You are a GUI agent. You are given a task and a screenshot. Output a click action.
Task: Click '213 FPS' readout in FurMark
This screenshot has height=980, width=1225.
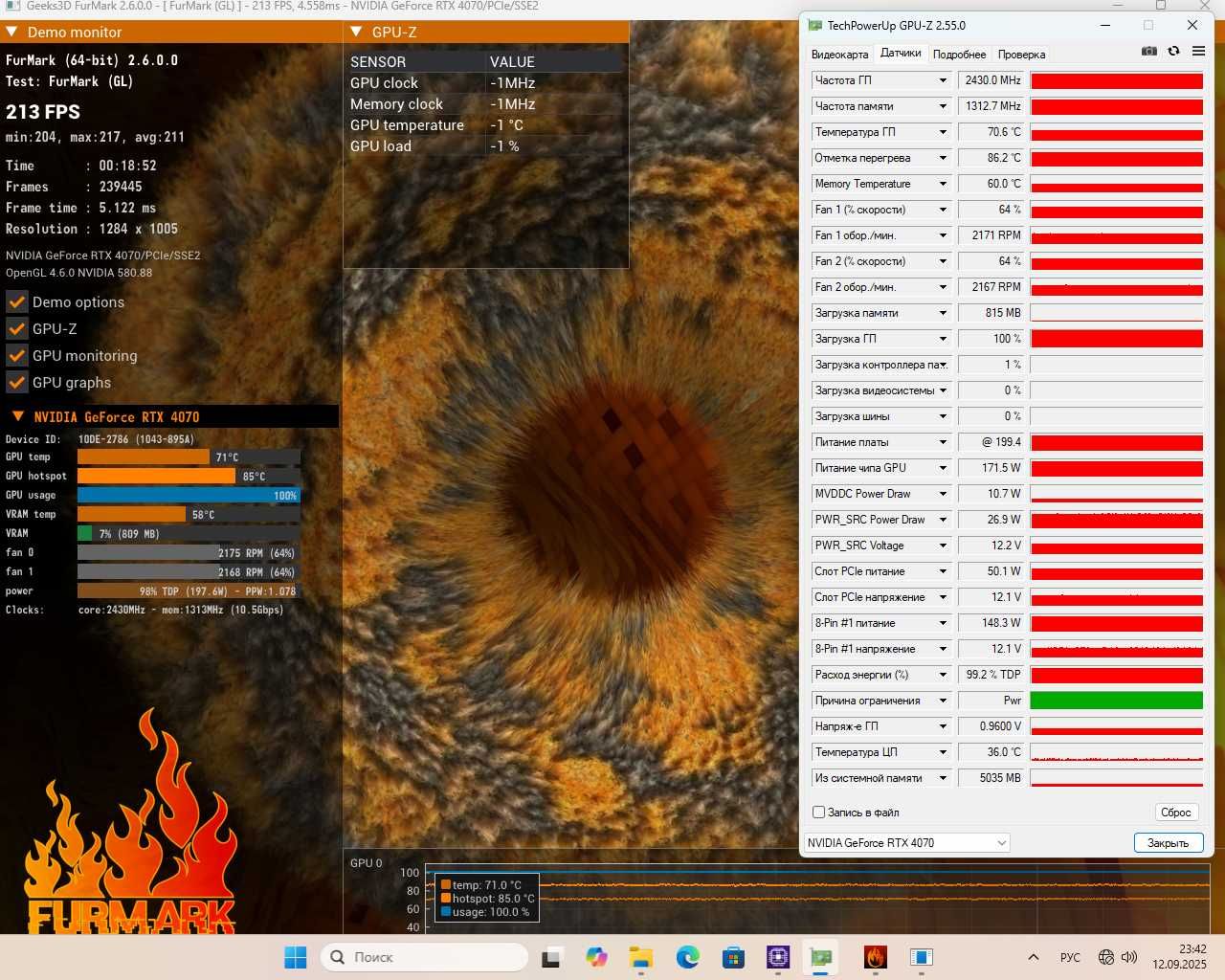[43, 112]
